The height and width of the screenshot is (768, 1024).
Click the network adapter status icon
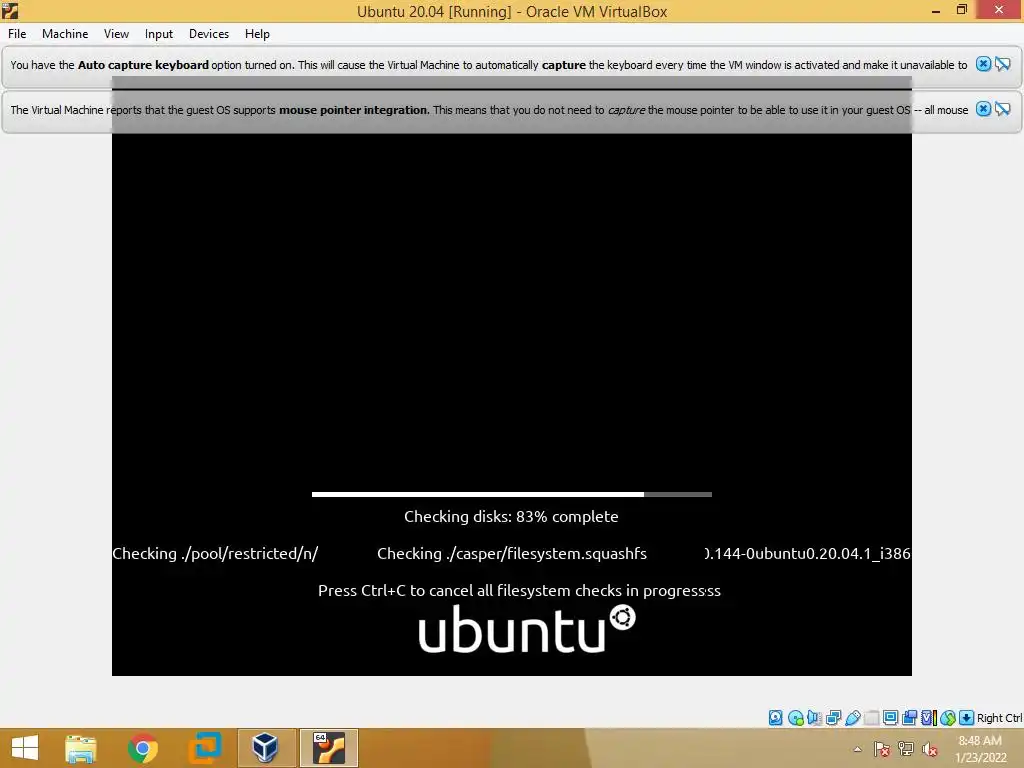833,718
